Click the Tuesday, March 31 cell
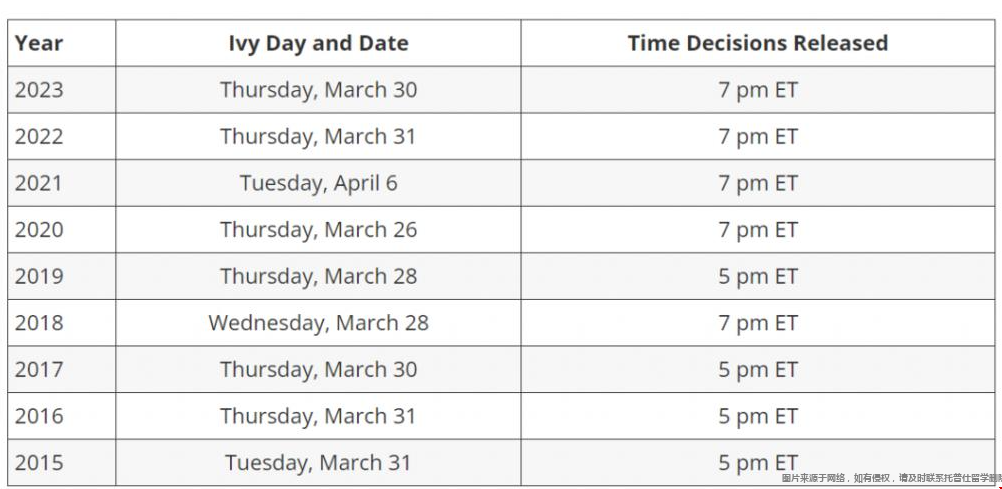 click(x=318, y=463)
